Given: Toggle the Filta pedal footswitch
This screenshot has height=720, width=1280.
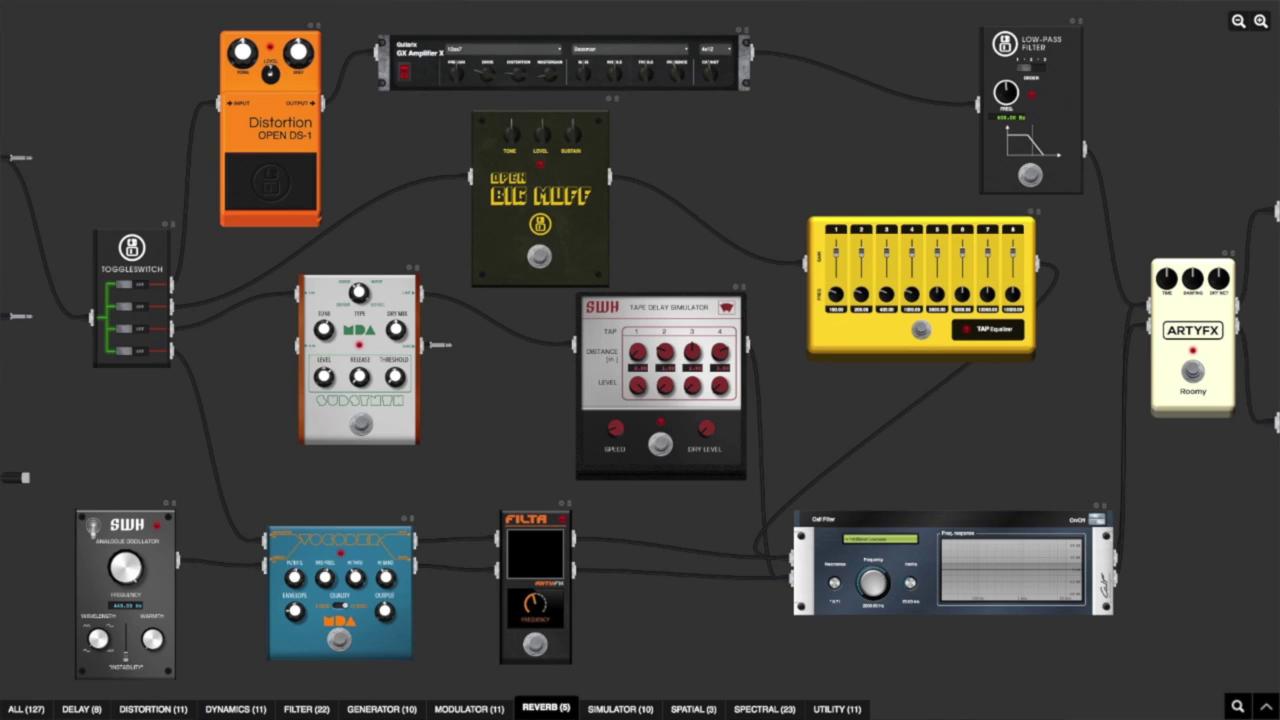Looking at the screenshot, I should click(x=535, y=645).
